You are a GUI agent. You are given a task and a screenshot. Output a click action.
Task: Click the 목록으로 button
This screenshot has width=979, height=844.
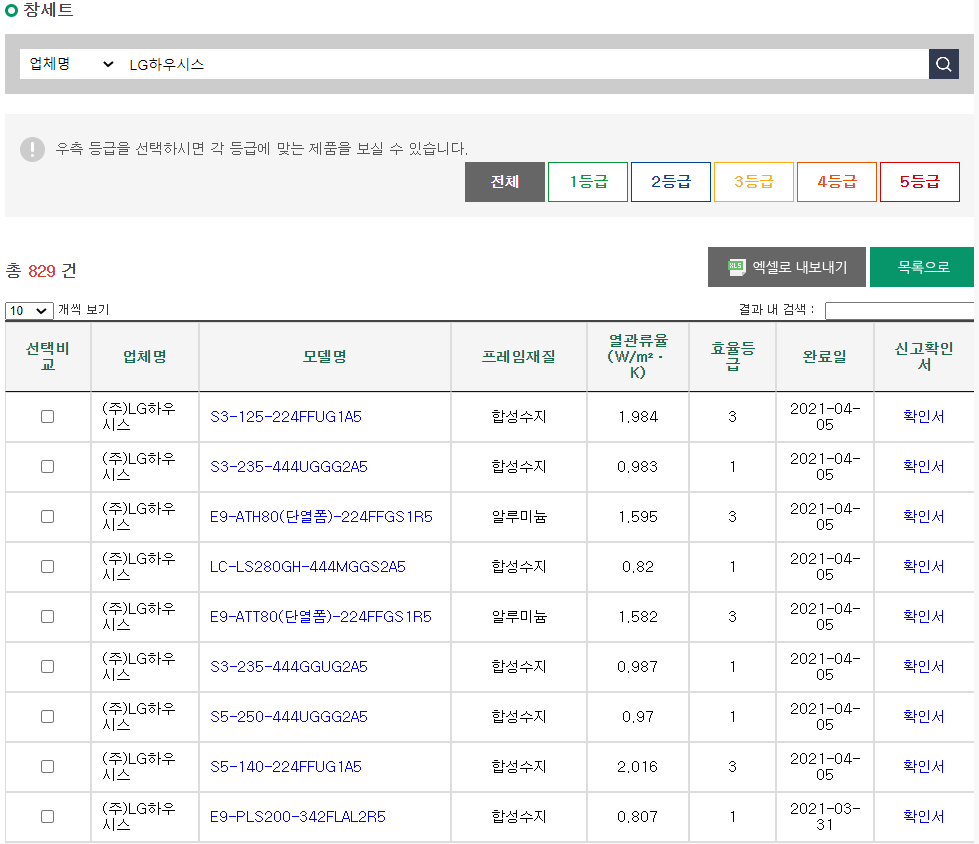click(922, 267)
